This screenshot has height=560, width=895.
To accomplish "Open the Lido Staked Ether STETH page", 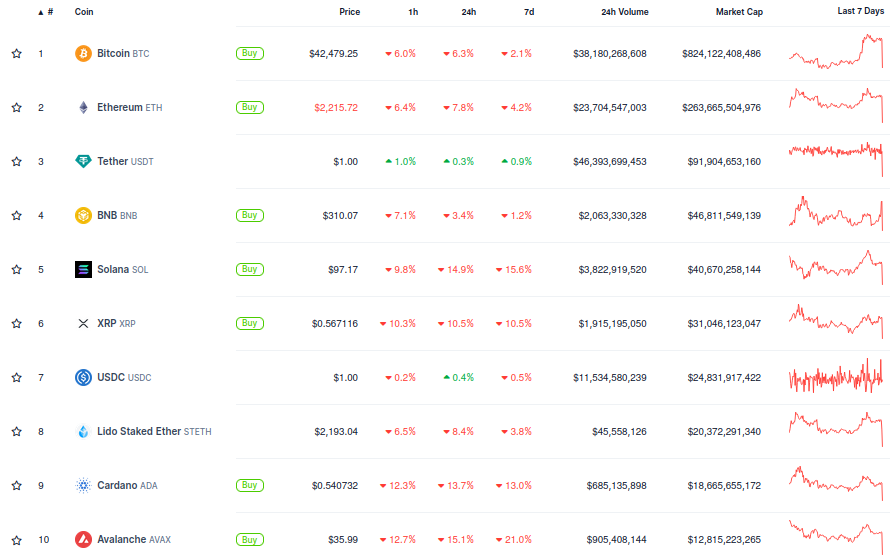I will tap(154, 432).
